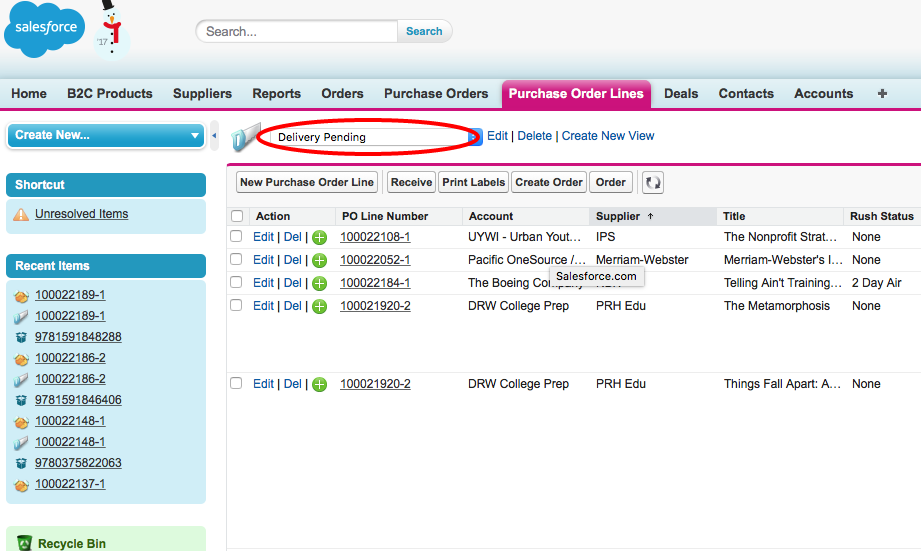Check the box for The Metamorphosis row
The image size is (921, 551).
[236, 305]
